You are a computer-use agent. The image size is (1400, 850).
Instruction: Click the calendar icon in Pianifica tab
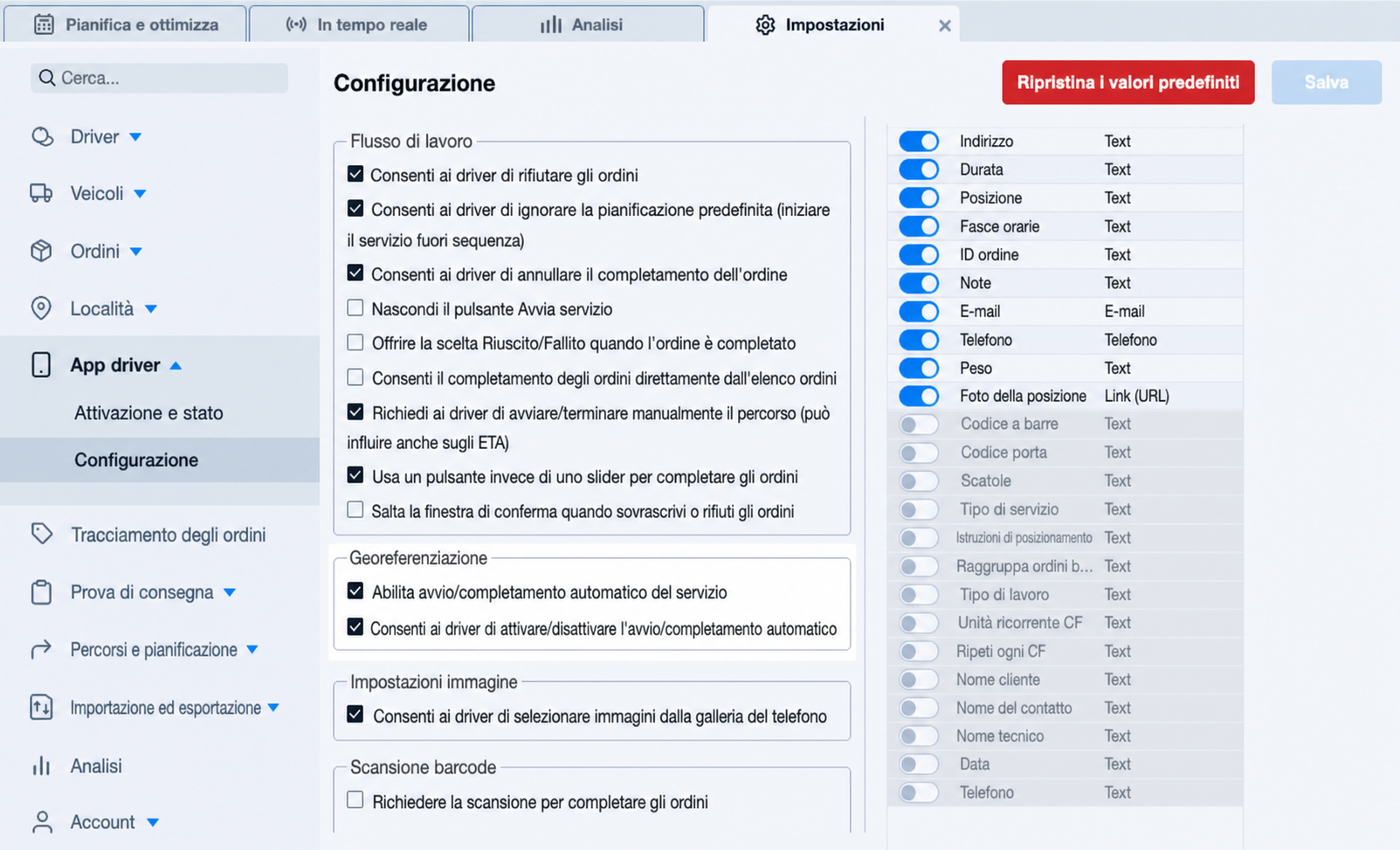44,24
